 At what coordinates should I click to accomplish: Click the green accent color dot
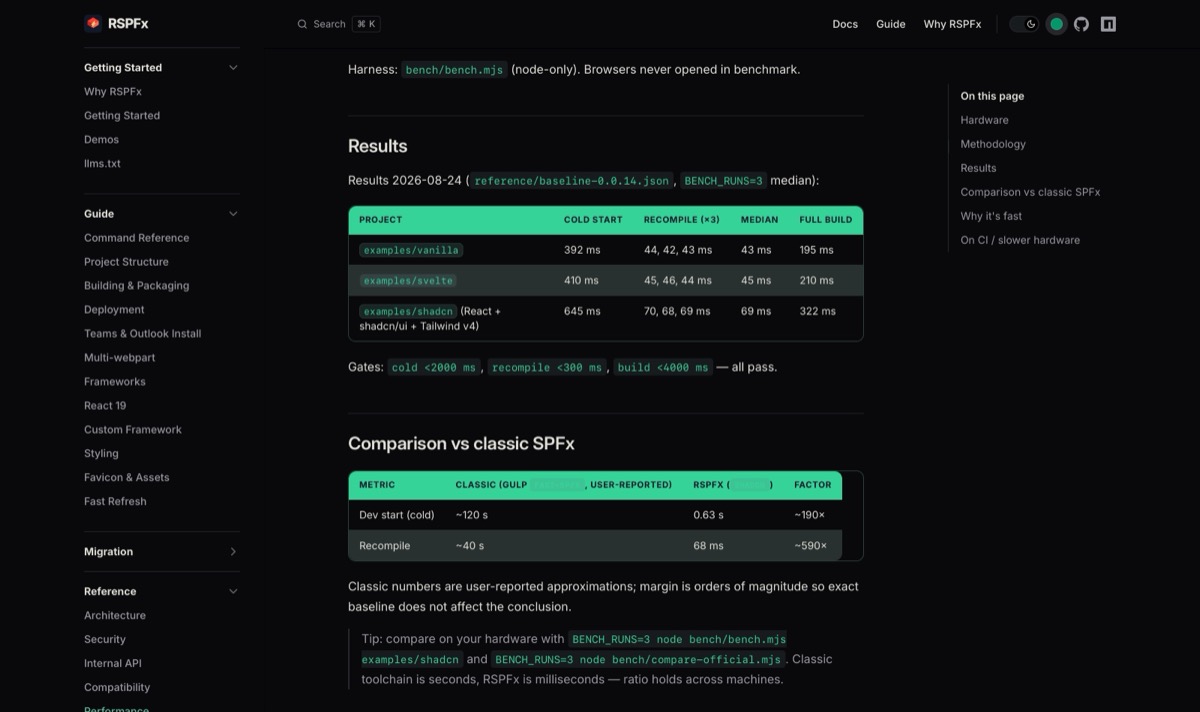pos(1056,24)
